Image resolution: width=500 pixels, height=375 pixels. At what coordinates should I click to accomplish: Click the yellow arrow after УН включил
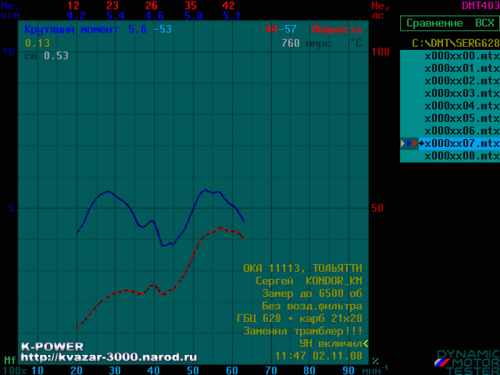pyautogui.click(x=366, y=343)
